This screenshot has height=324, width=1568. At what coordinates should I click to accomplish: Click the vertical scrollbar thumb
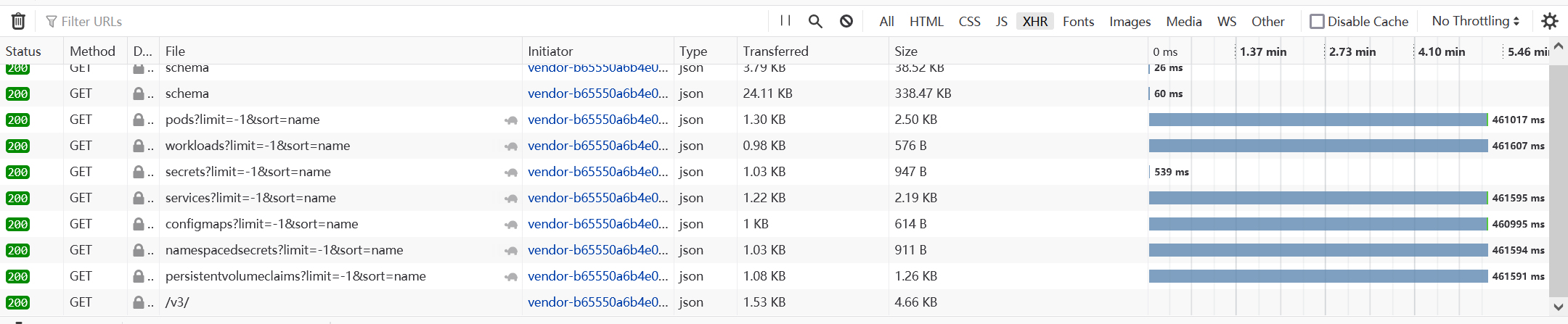1559,180
